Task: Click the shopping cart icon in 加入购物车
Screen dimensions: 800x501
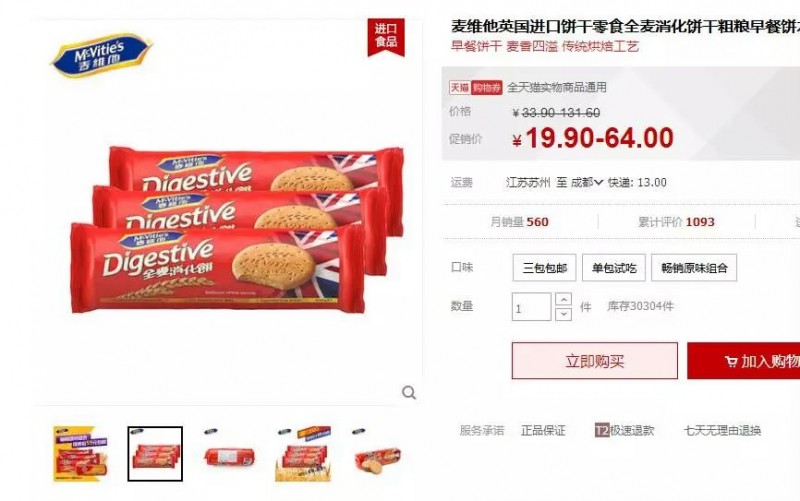Action: (731, 362)
